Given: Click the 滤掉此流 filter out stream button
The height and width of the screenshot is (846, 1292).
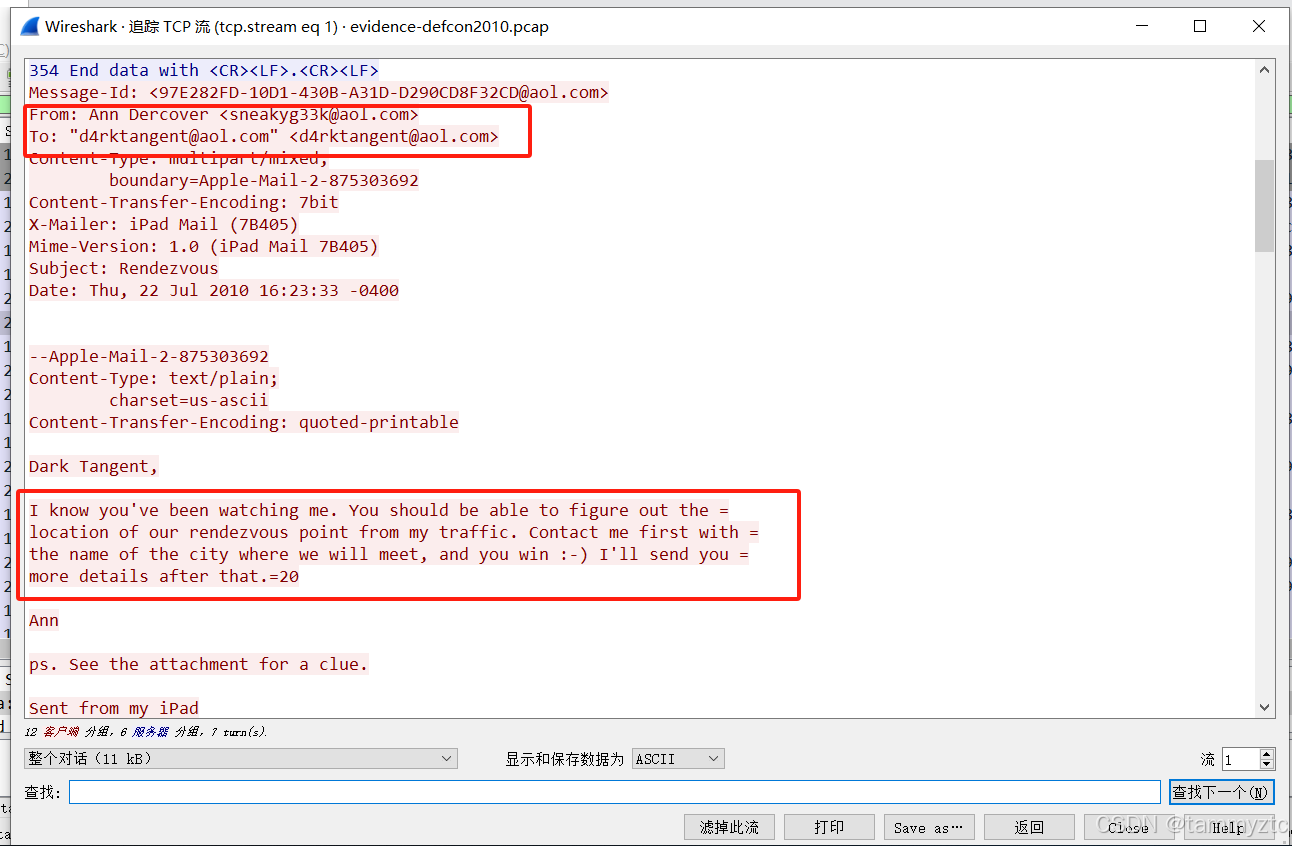Looking at the screenshot, I should [729, 827].
